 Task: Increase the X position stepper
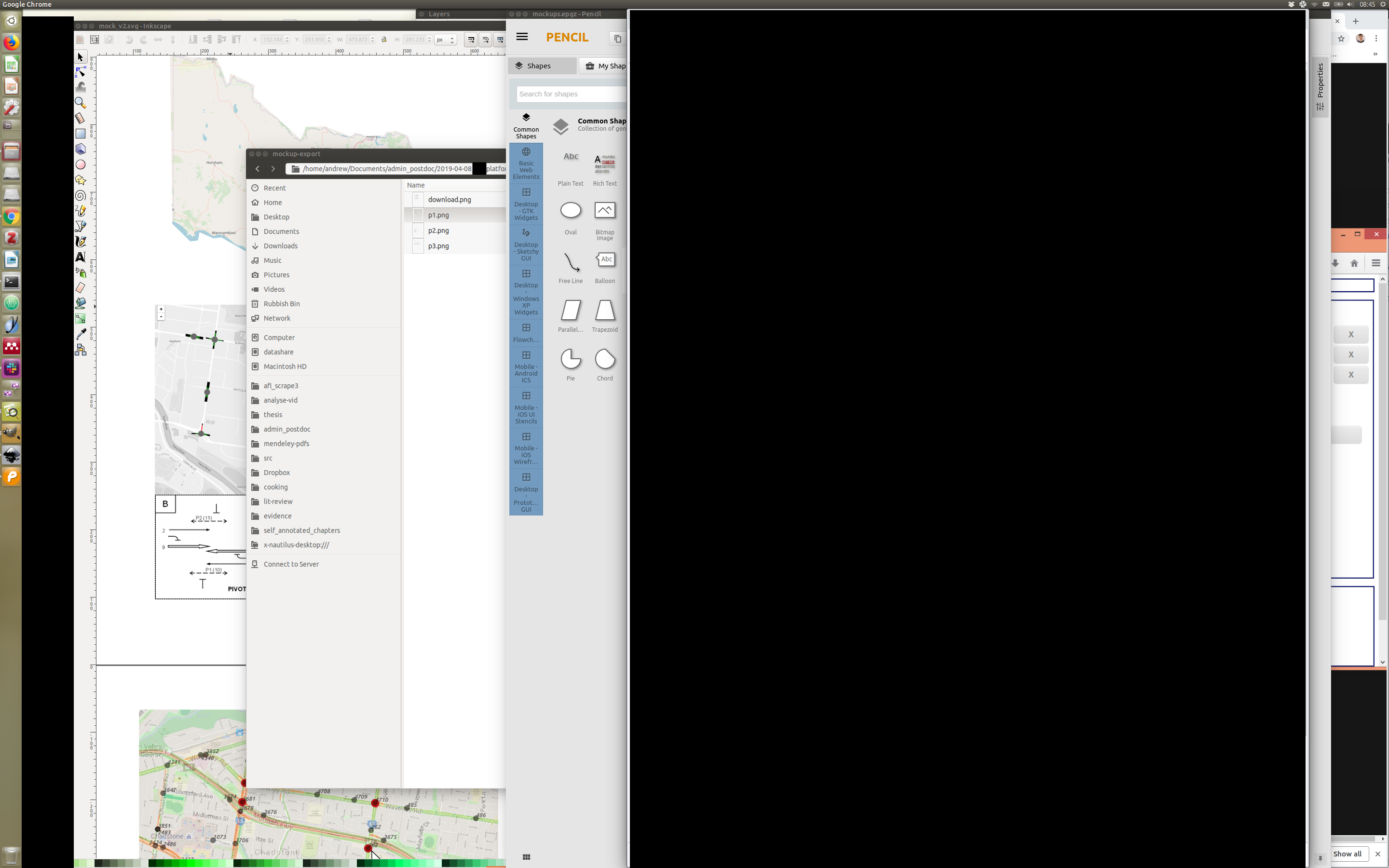[x=287, y=37]
